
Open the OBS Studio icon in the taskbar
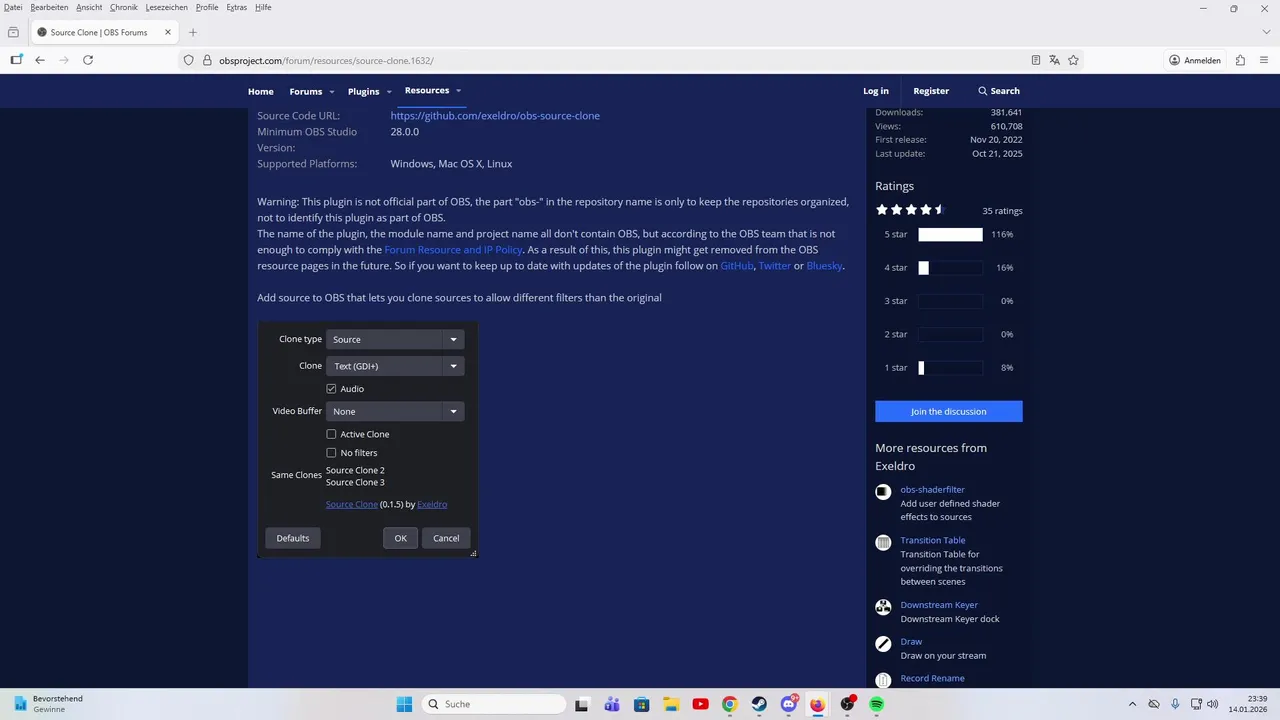(x=848, y=704)
